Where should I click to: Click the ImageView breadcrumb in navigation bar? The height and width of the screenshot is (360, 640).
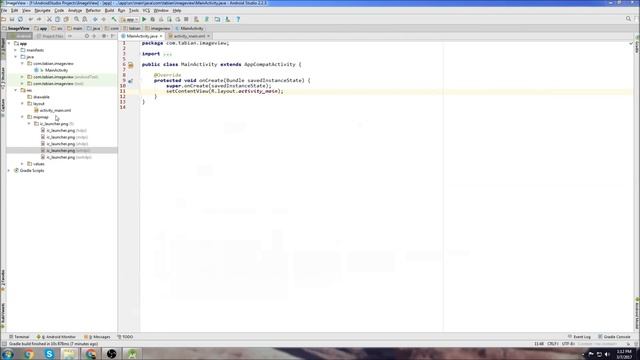[x=16, y=28]
